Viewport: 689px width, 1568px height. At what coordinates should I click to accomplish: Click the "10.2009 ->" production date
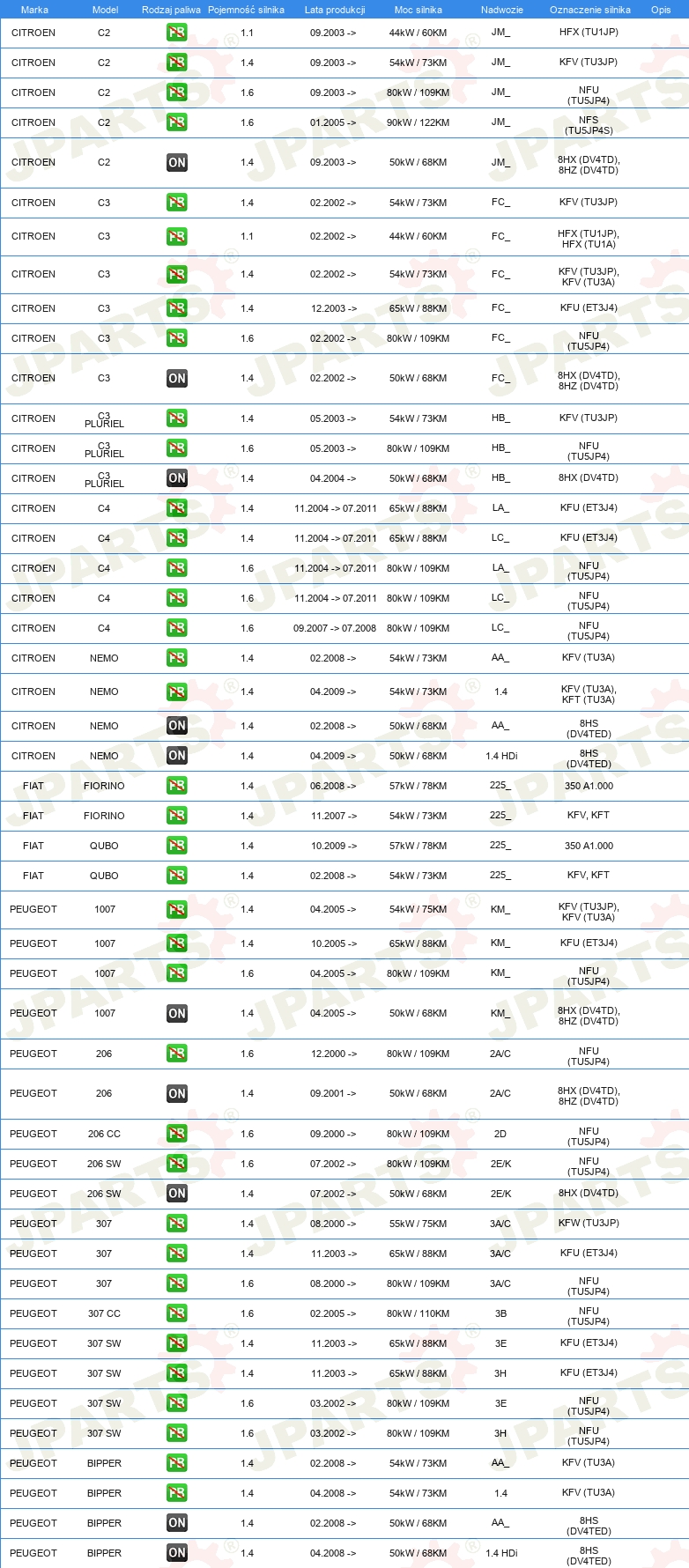coord(333,846)
